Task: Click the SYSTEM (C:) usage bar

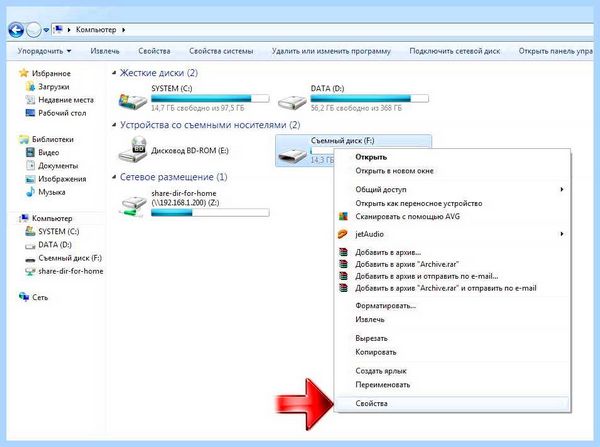Action: coord(210,98)
